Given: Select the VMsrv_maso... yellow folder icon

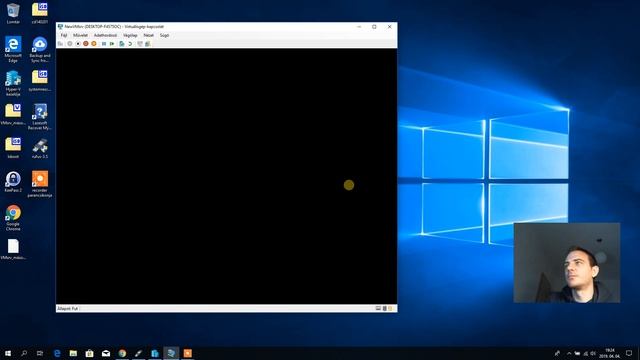Looking at the screenshot, I should tap(13, 115).
